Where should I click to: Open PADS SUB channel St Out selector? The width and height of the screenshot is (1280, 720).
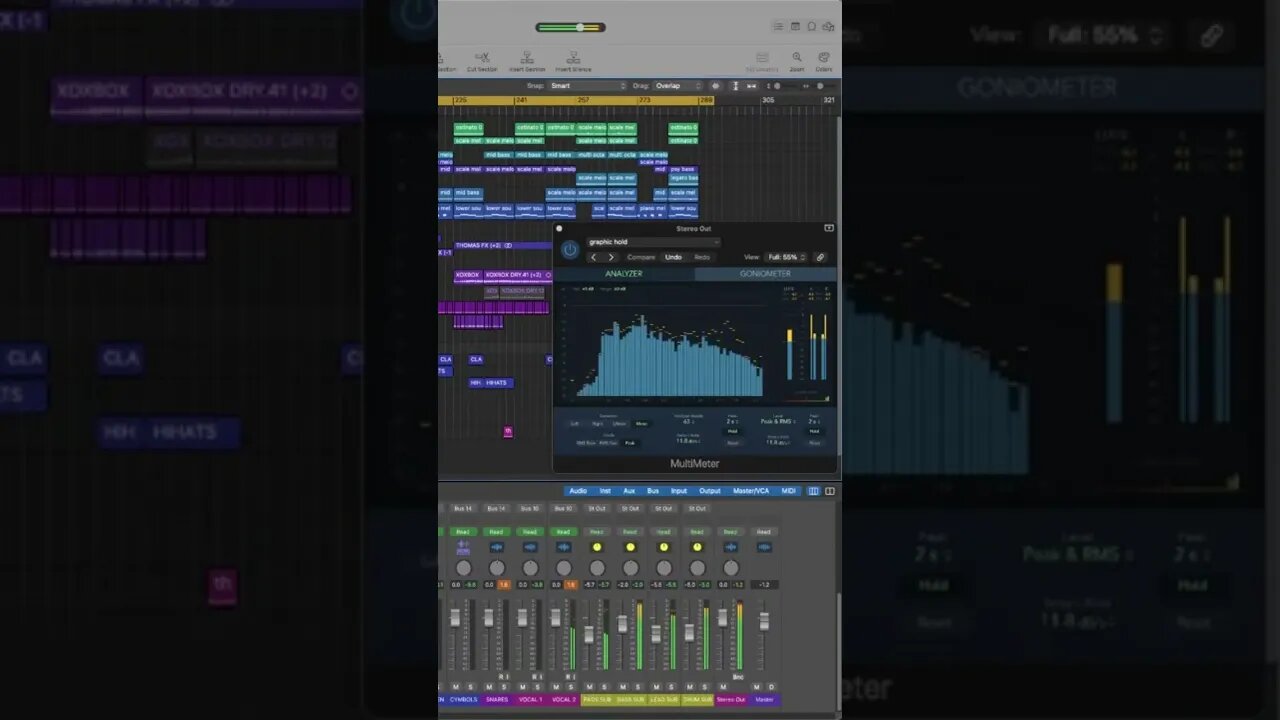point(597,508)
